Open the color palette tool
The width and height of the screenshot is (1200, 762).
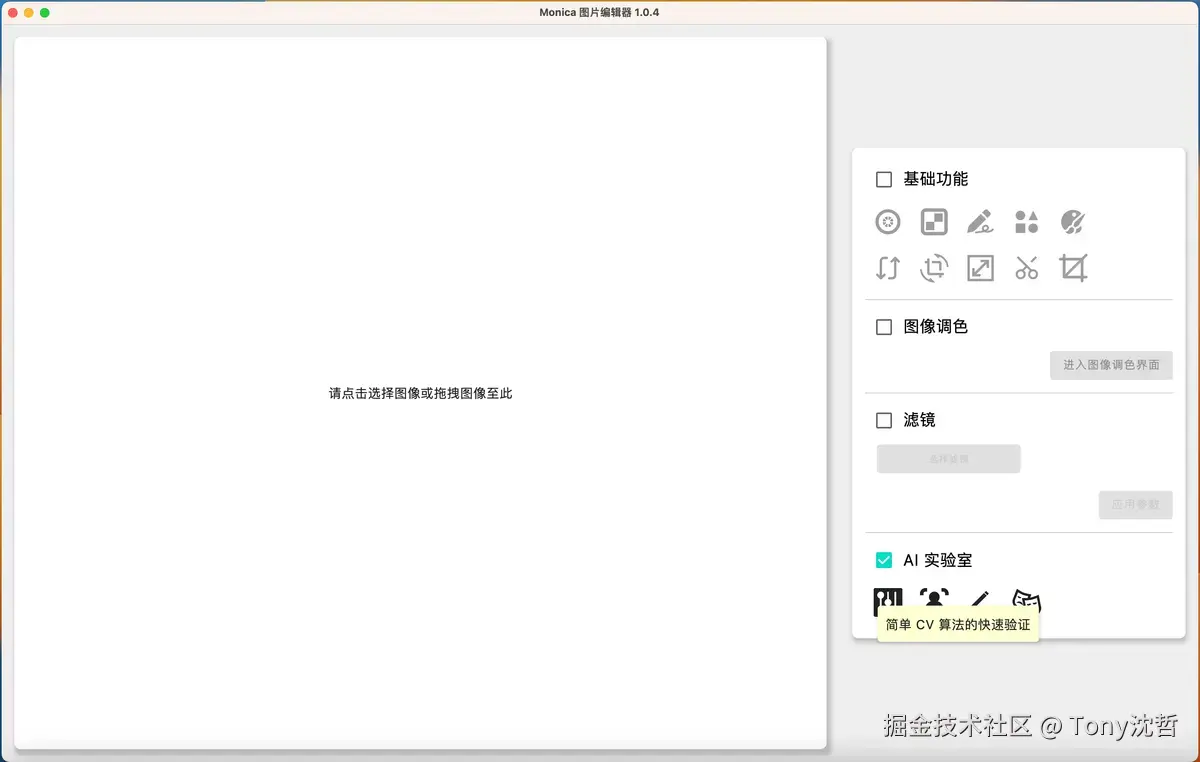tap(1073, 221)
